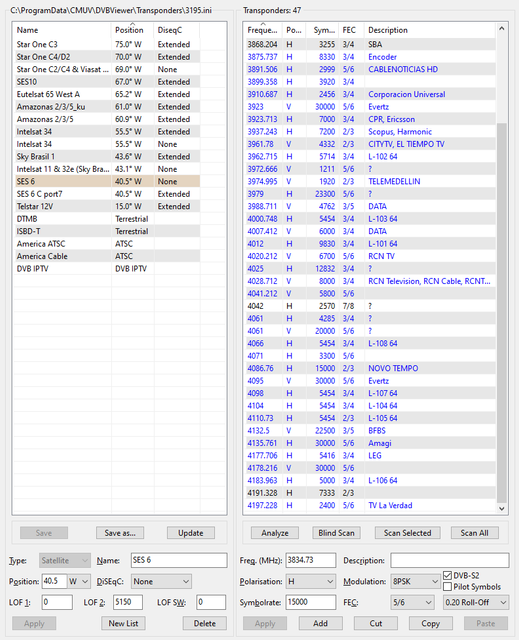The height and width of the screenshot is (640, 519).
Task: Select the DVB IPTV row
Action: pos(107,269)
